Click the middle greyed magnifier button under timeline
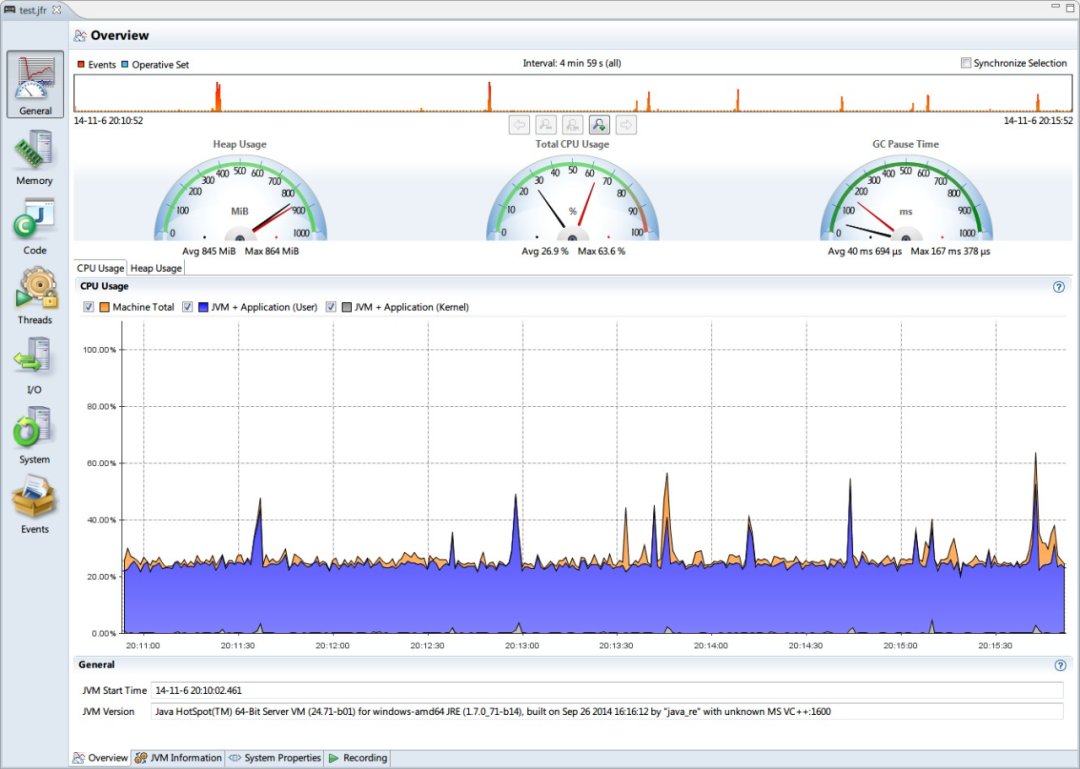The image size is (1080, 769). click(572, 125)
